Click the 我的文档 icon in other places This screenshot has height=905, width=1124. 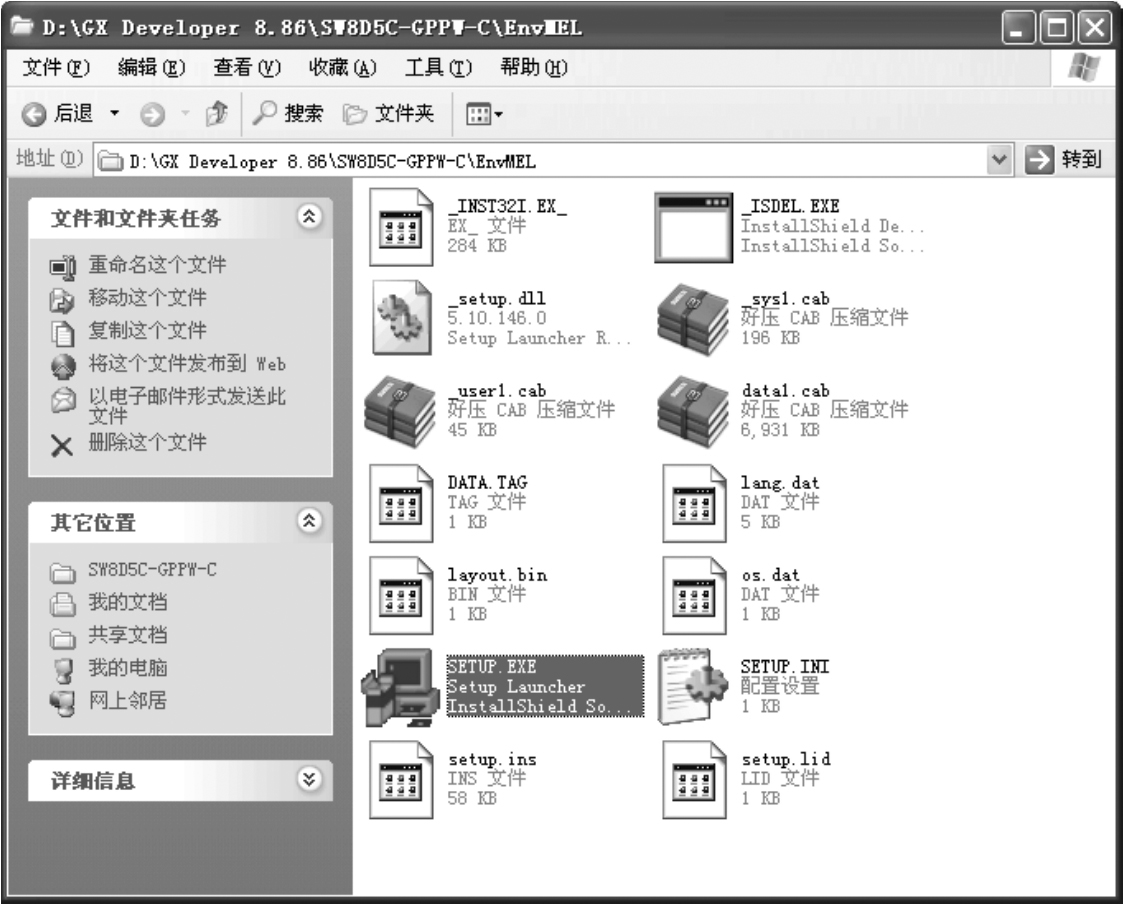click(63, 605)
